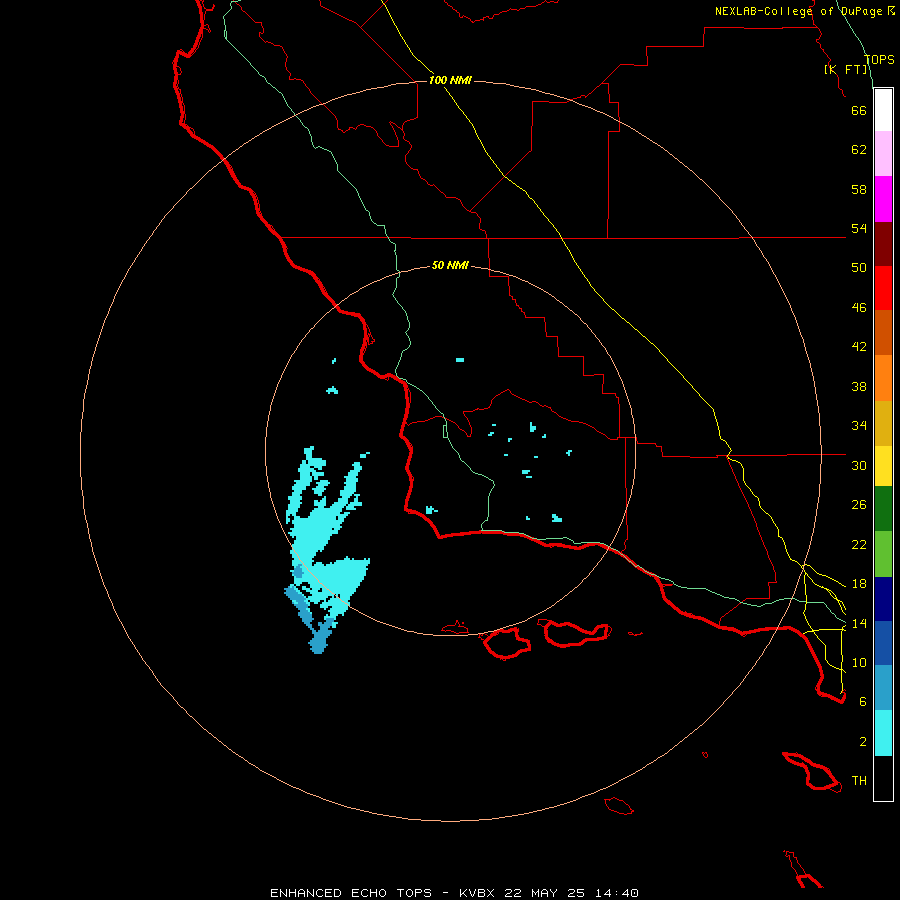The width and height of the screenshot is (900, 900).
Task: Click the dark maroon legend swatch
Action: point(883,244)
